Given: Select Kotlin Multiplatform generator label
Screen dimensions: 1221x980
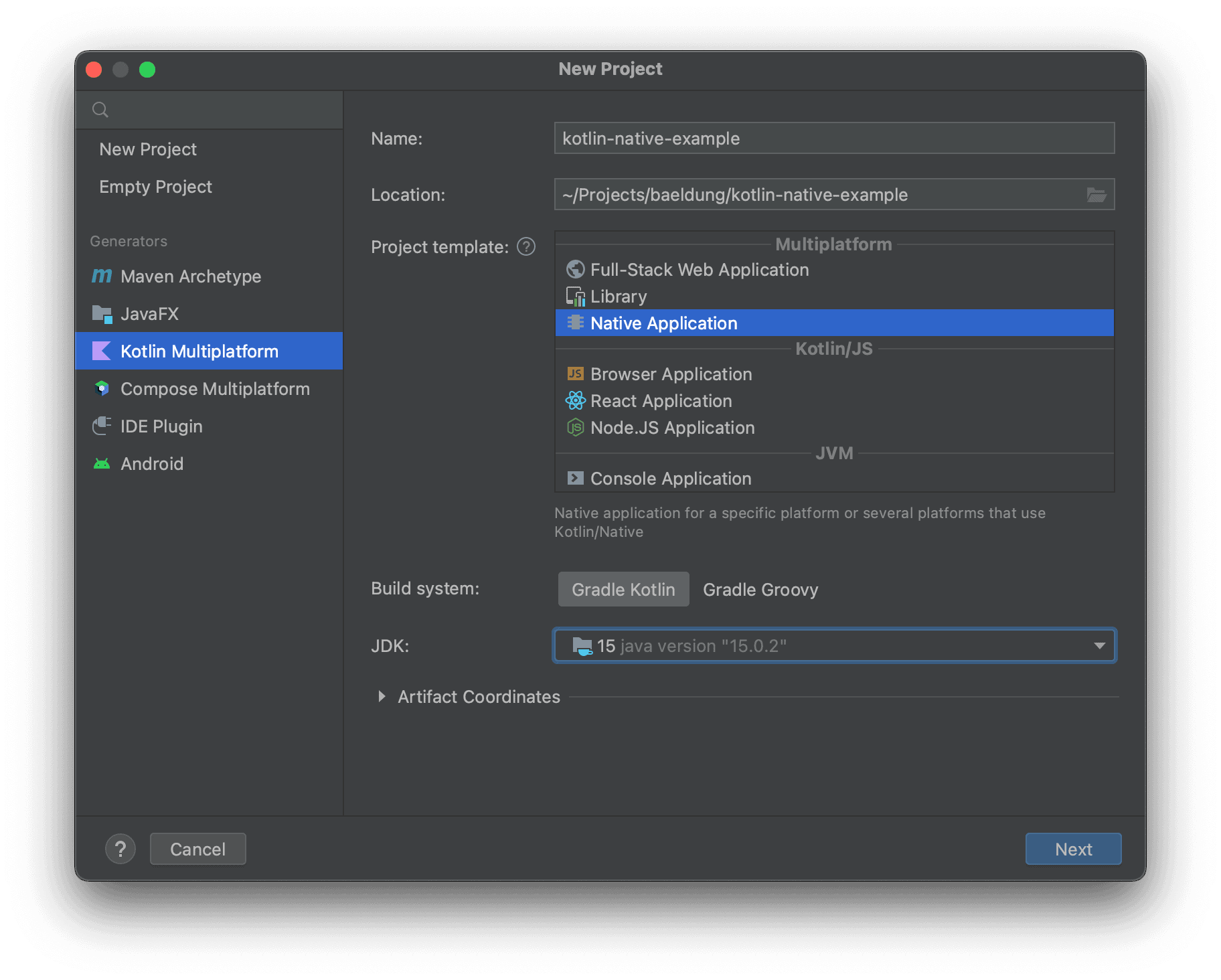Looking at the screenshot, I should (199, 351).
